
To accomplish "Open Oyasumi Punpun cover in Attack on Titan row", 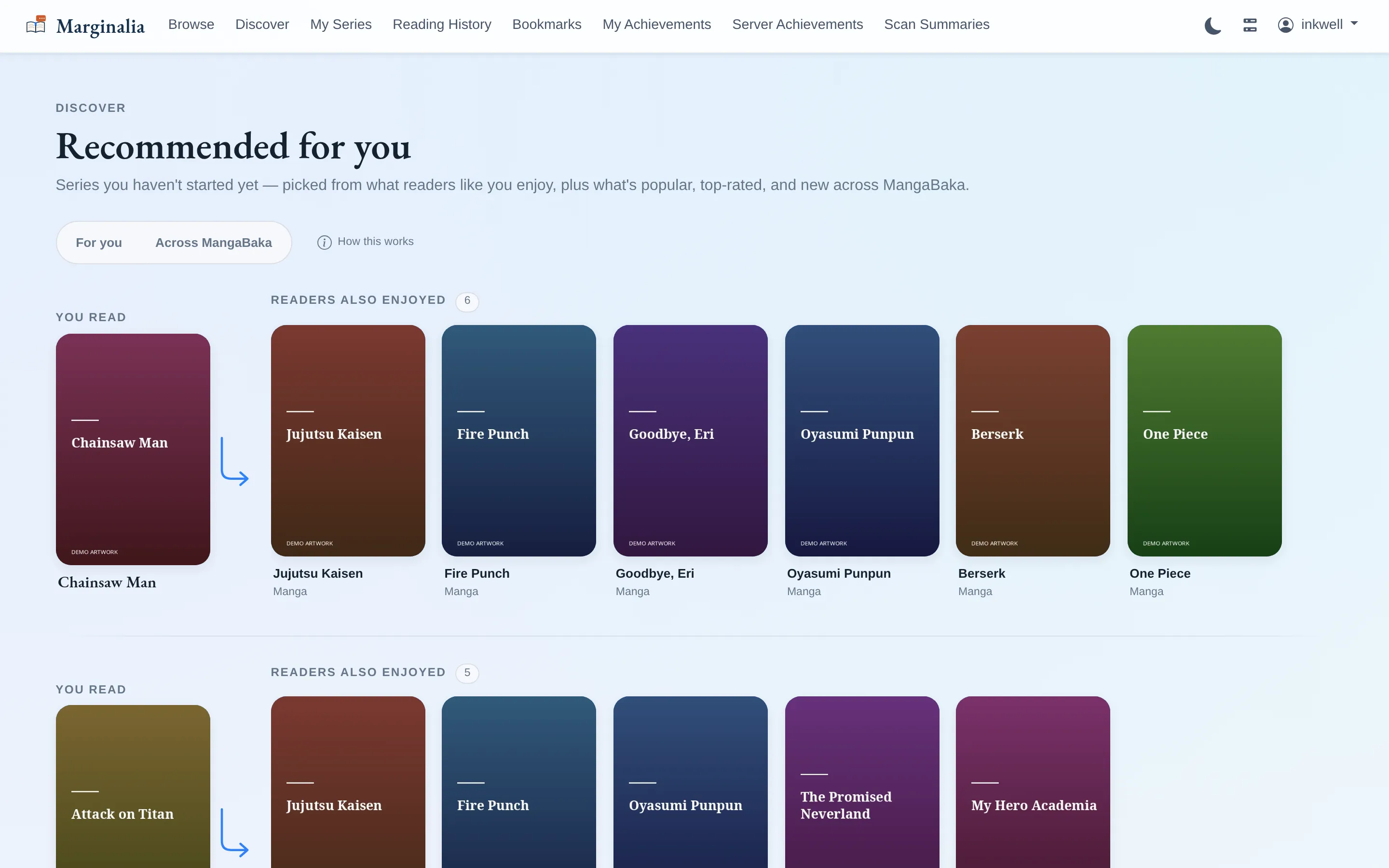I will pos(691,782).
